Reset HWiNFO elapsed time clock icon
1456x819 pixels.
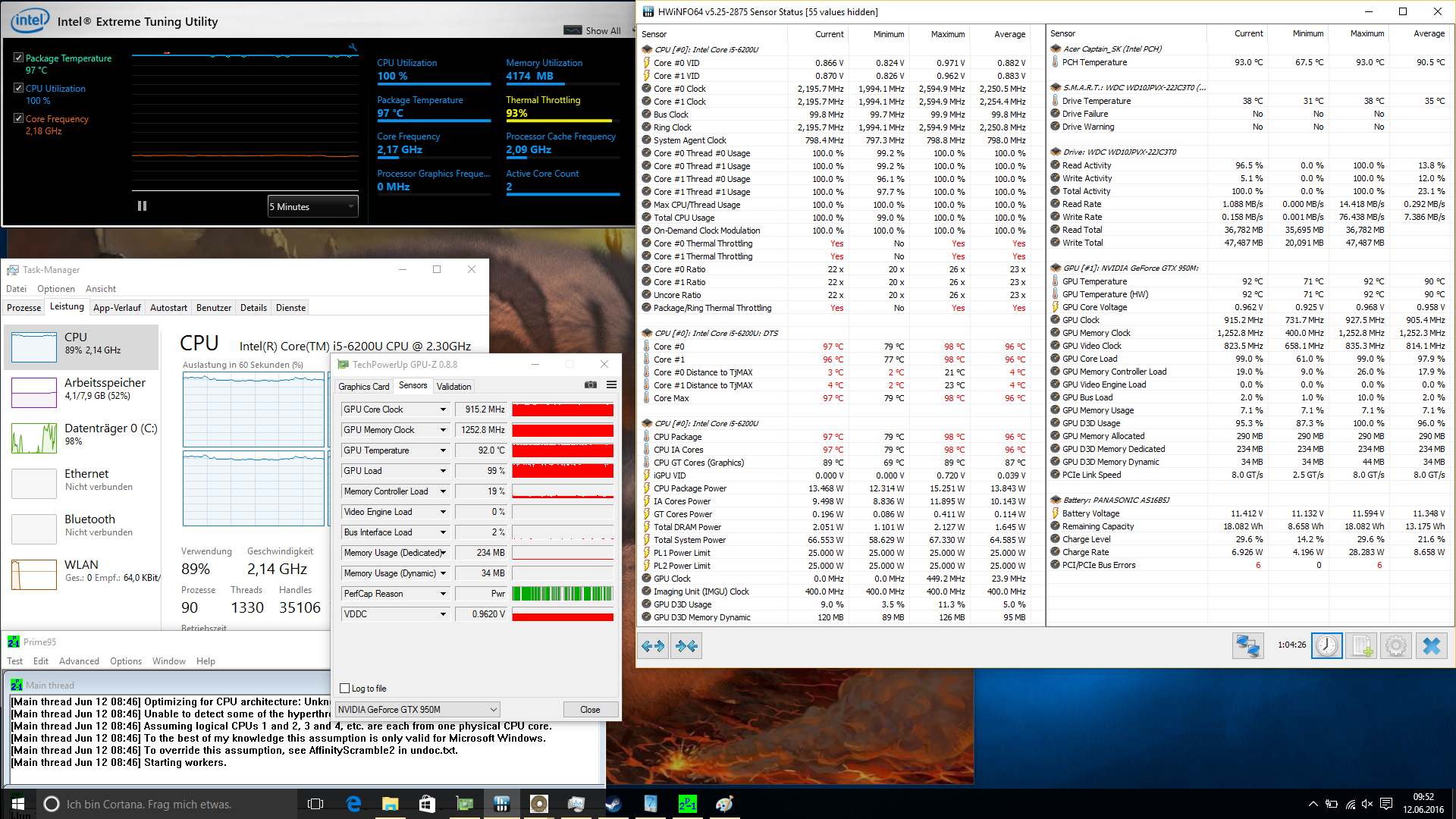click(x=1326, y=645)
